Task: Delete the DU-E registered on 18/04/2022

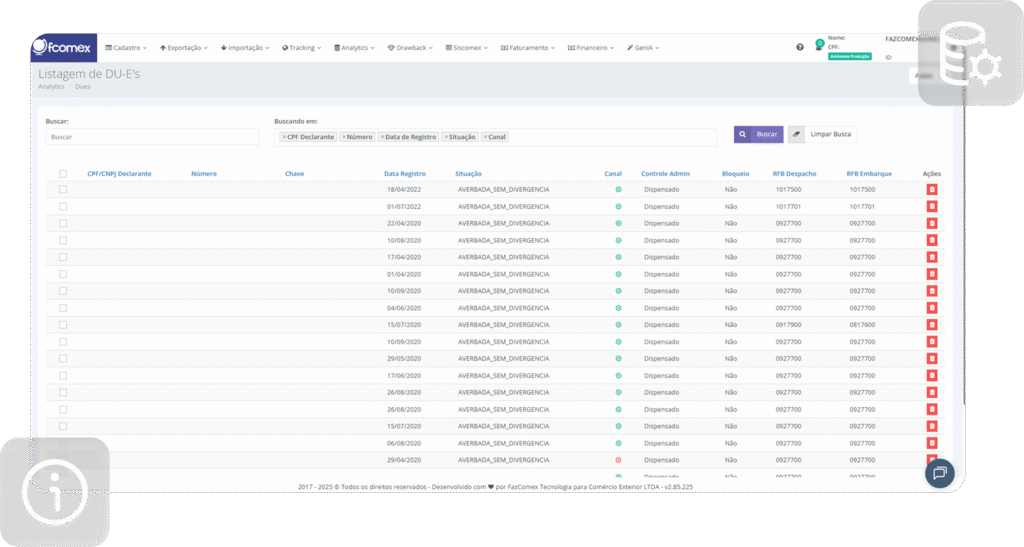Action: [x=932, y=189]
